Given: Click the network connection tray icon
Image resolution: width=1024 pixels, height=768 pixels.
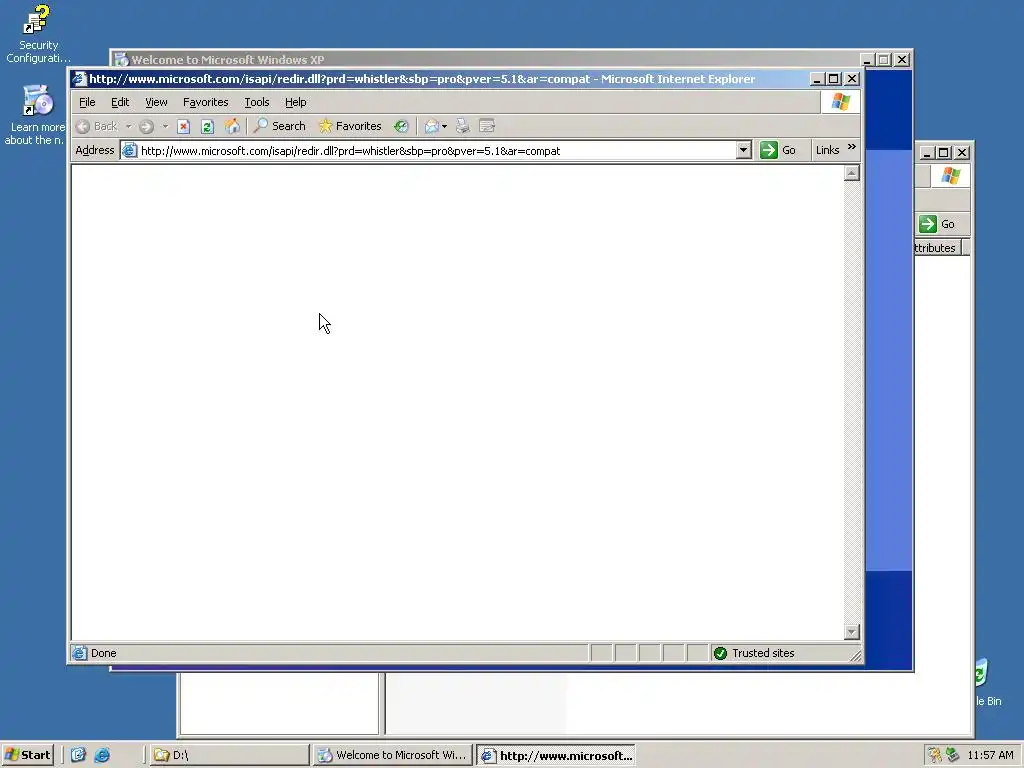Looking at the screenshot, I should (x=953, y=755).
